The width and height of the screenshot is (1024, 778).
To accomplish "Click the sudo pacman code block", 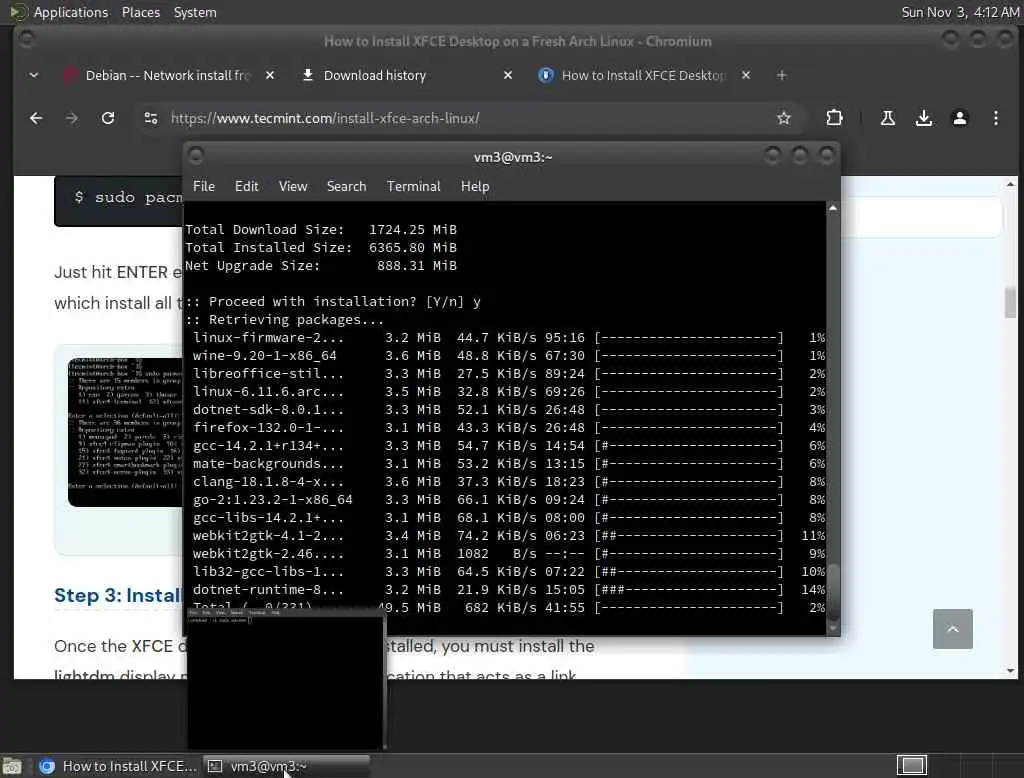I will click(119, 201).
